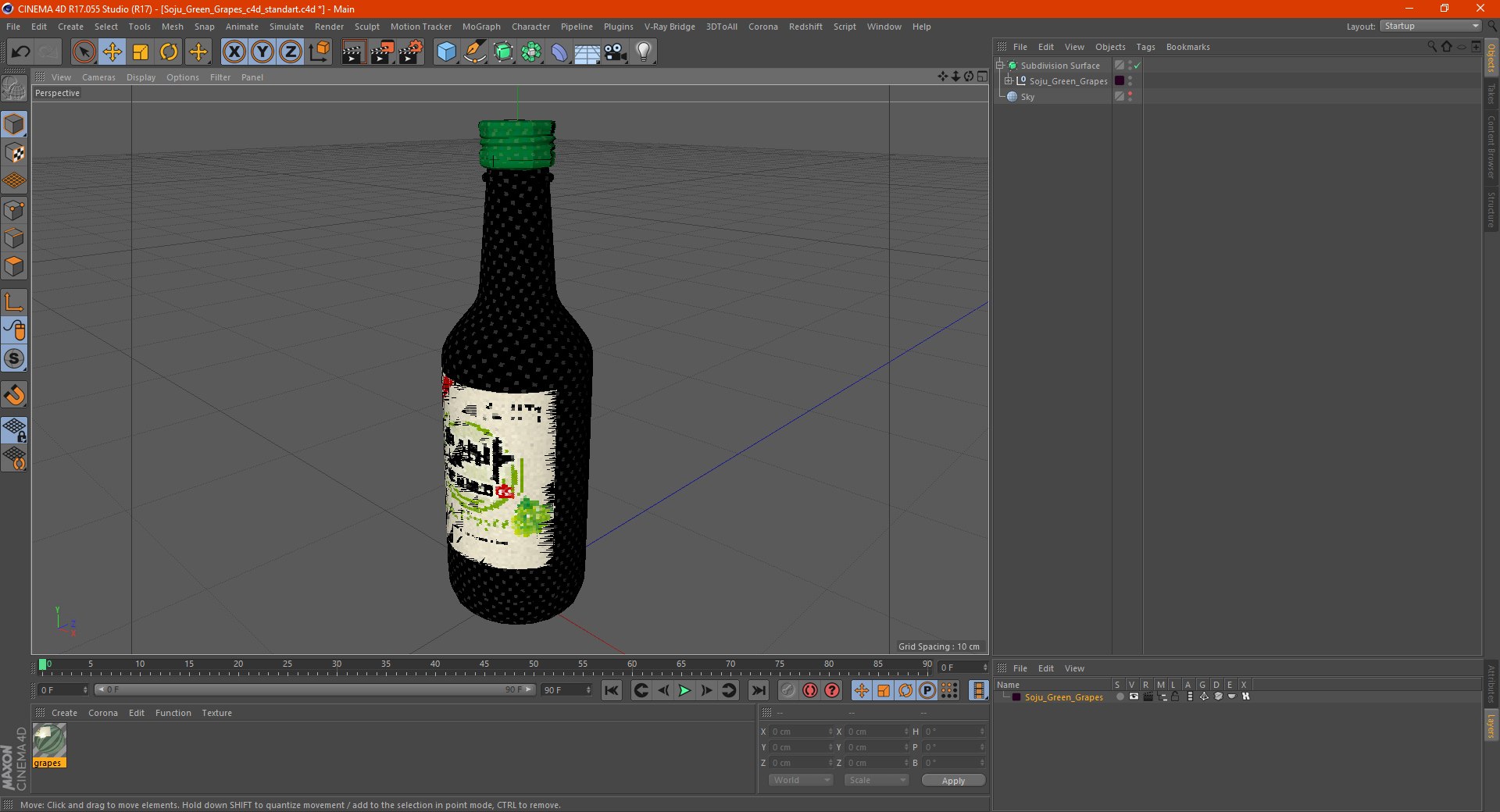Viewport: 1500px width, 812px height.
Task: Select the Live Selection tool
Action: 84,52
